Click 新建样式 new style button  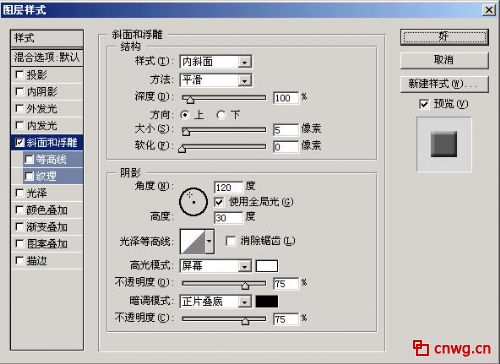pyautogui.click(x=444, y=84)
